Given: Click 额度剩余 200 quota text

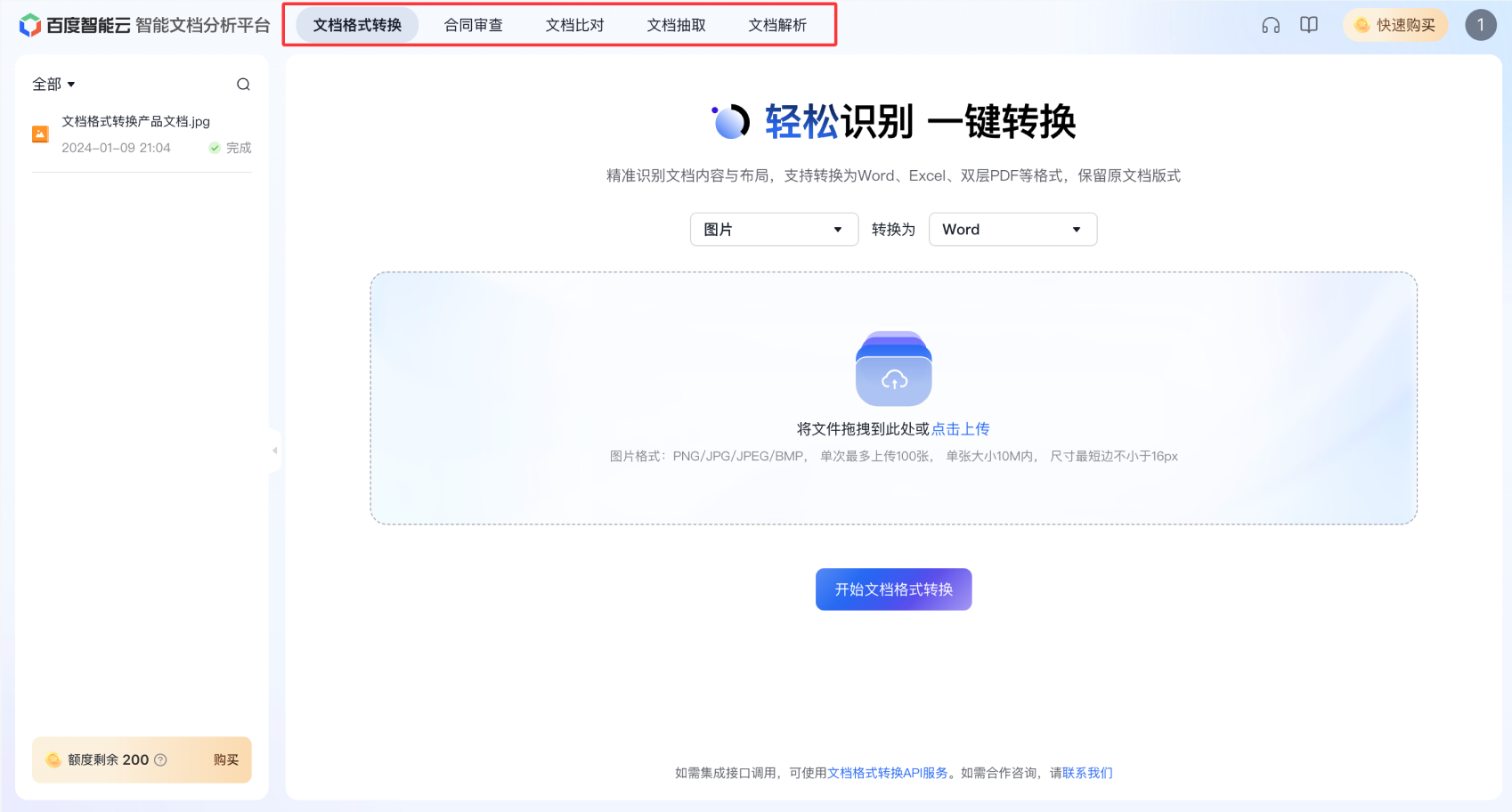Looking at the screenshot, I should (108, 759).
